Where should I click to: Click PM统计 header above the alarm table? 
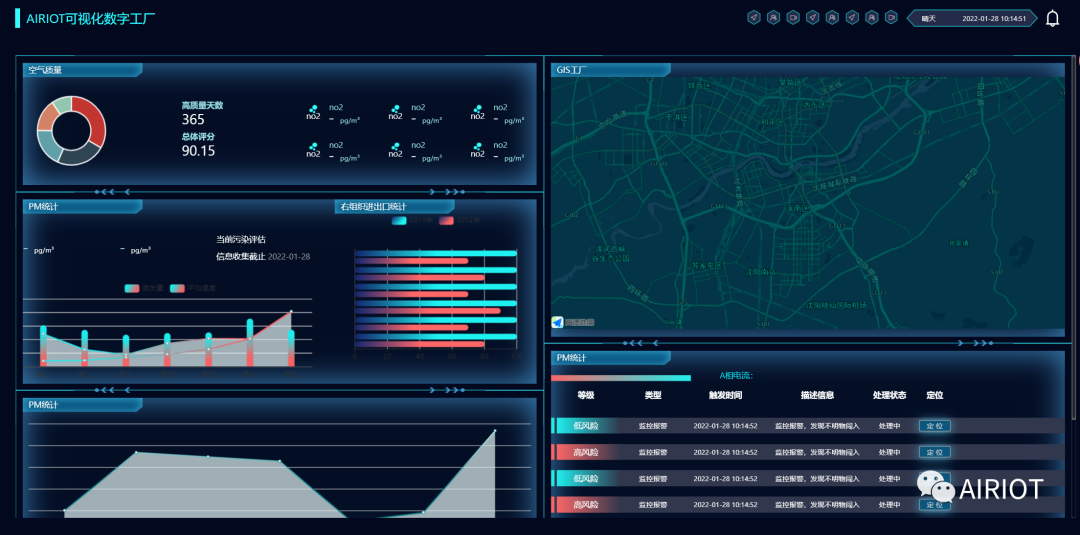click(611, 358)
